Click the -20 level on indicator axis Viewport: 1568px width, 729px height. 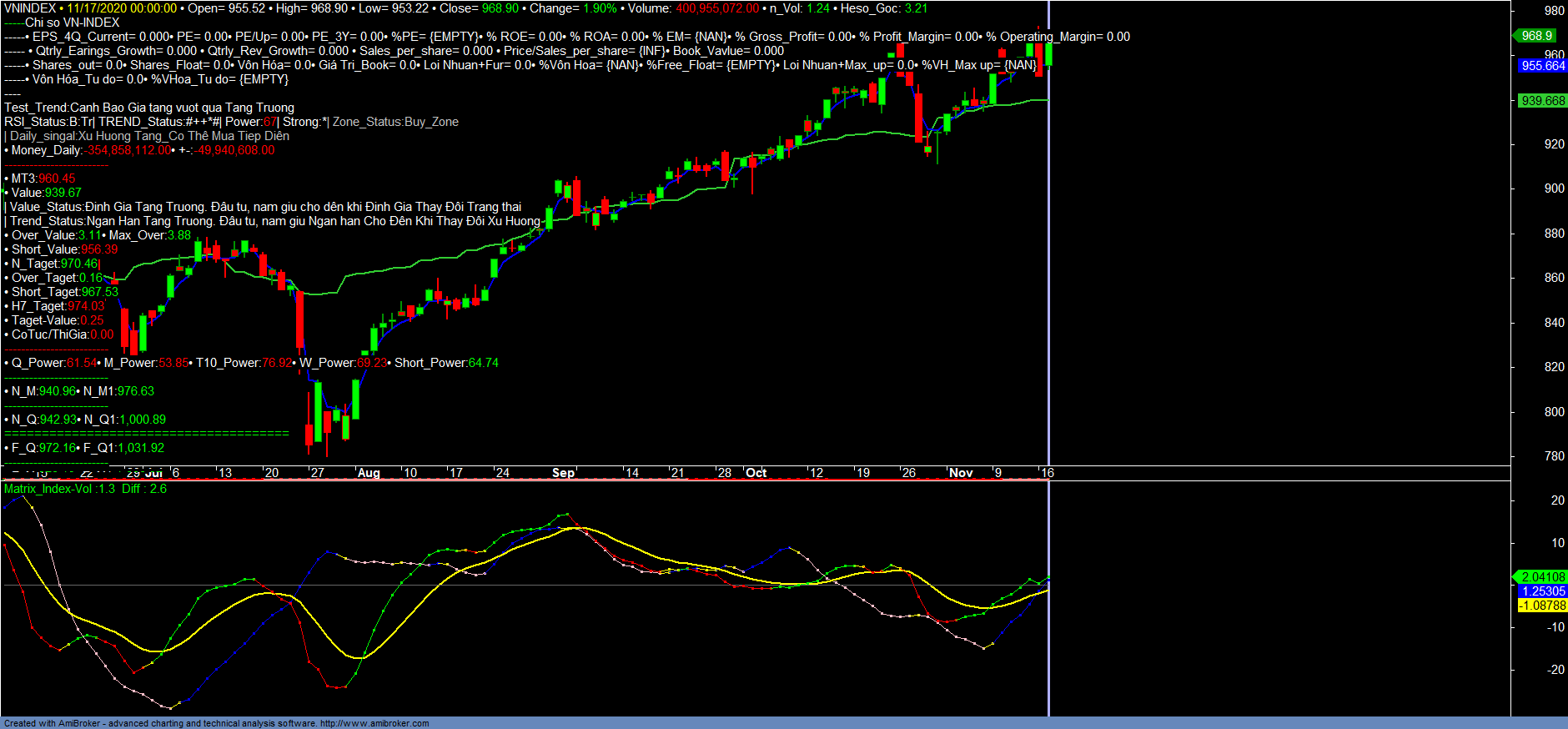coord(1555,670)
